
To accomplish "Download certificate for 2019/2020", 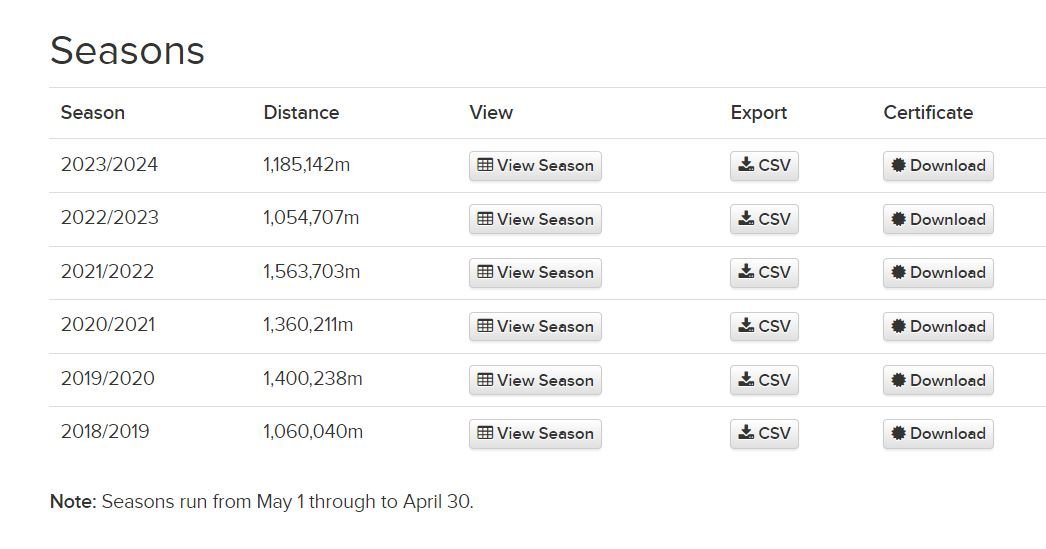I will 938,381.
